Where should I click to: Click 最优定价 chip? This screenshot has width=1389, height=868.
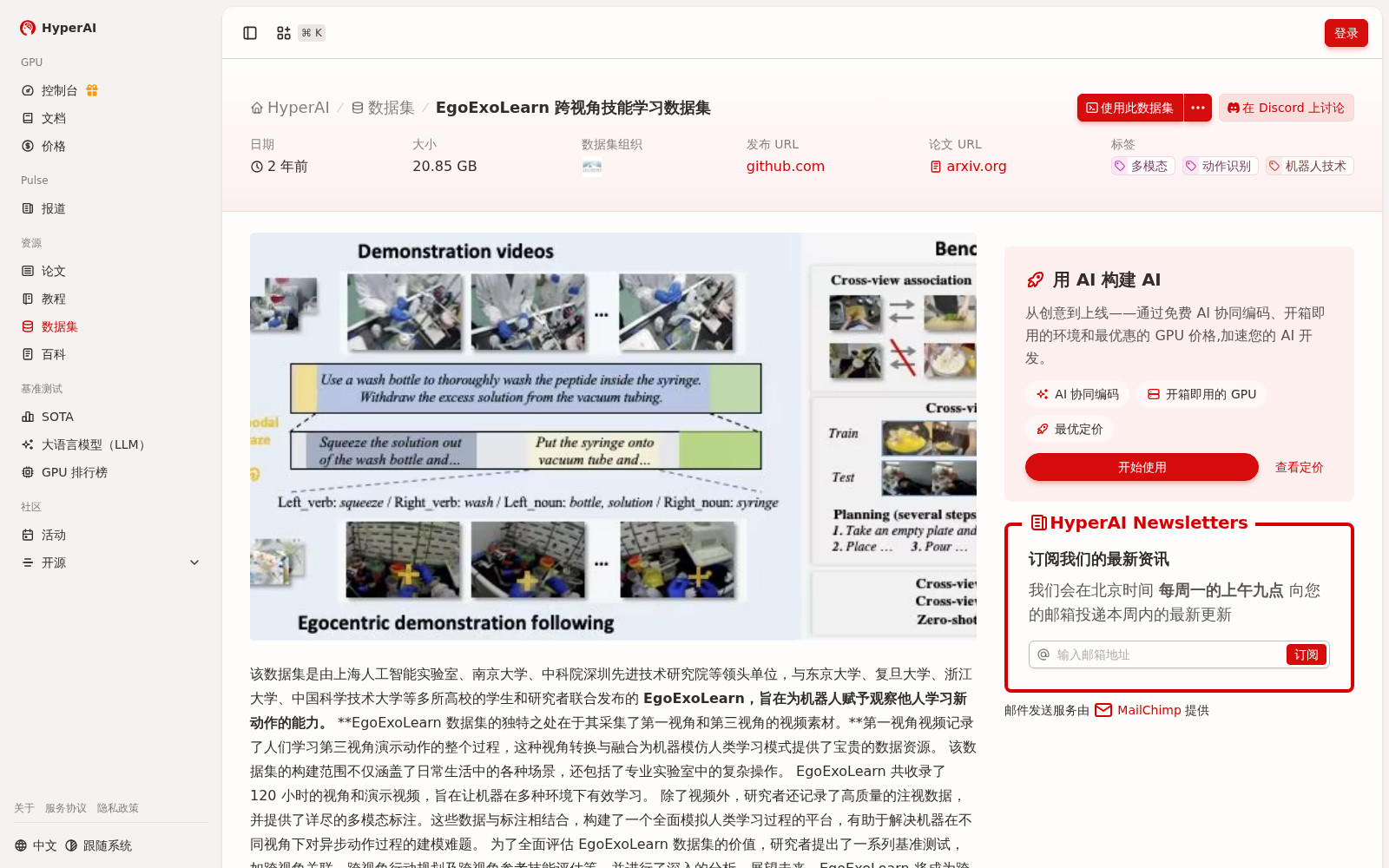coord(1070,429)
